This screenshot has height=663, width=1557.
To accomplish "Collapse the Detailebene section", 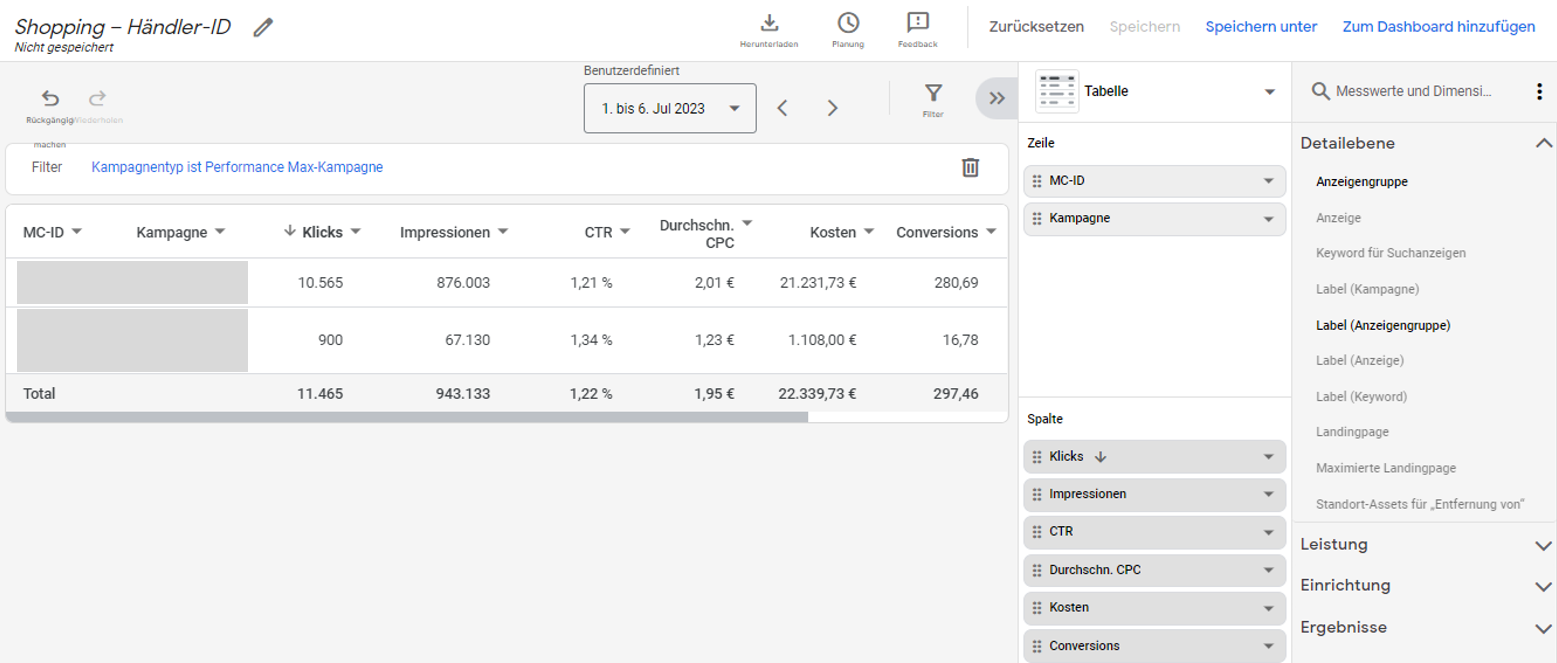I will tap(1542, 143).
